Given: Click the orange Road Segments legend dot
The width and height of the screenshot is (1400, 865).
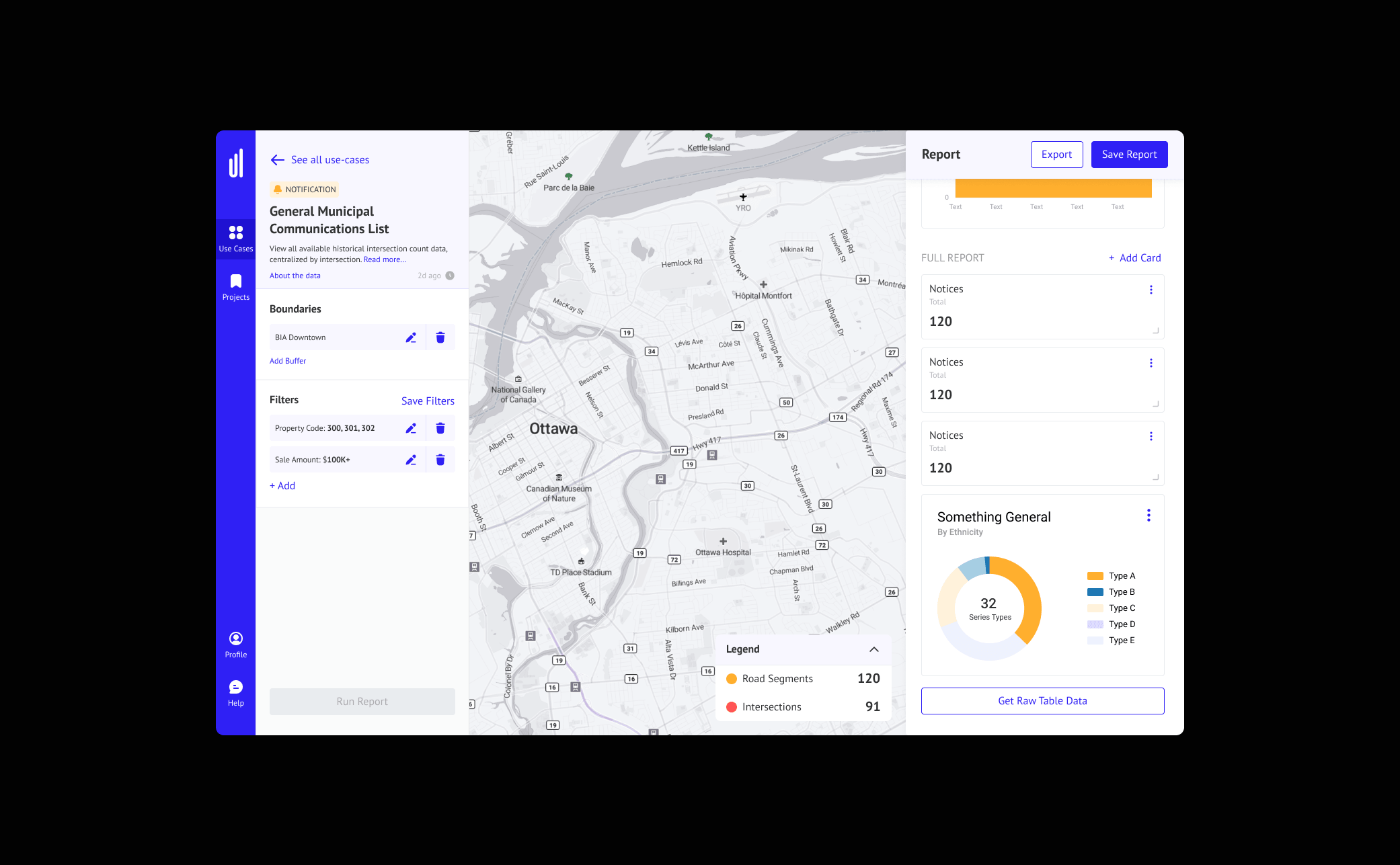Looking at the screenshot, I should (x=732, y=679).
